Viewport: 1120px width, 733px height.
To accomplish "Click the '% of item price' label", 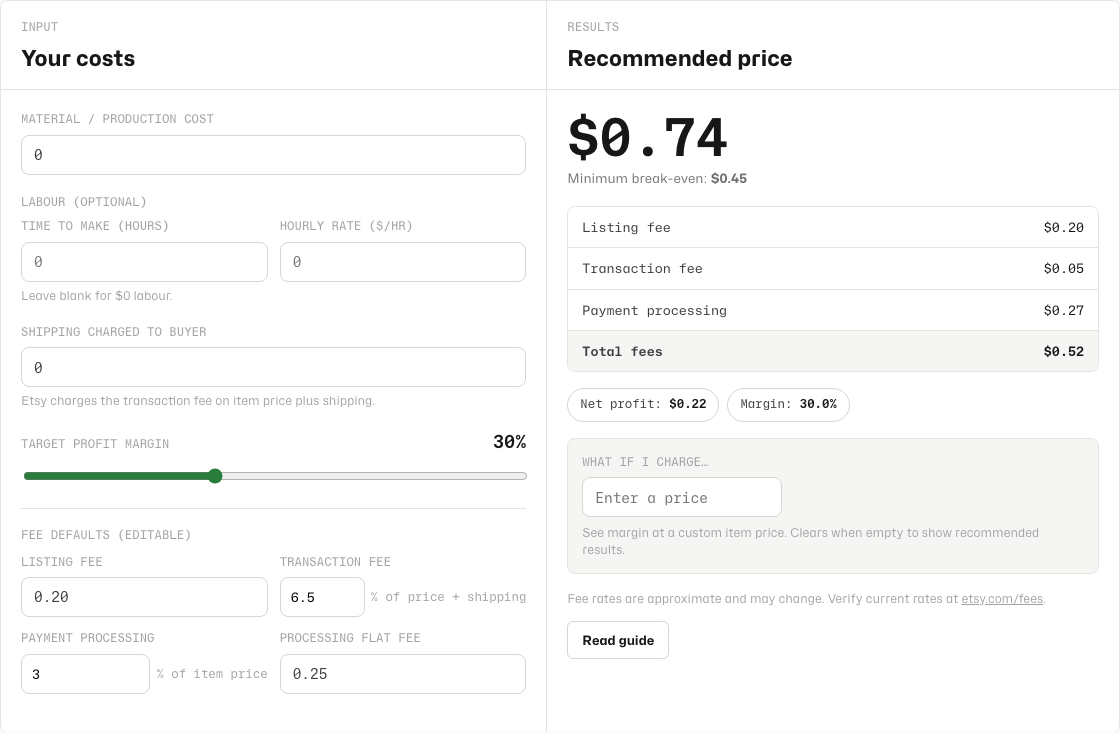I will coord(212,674).
